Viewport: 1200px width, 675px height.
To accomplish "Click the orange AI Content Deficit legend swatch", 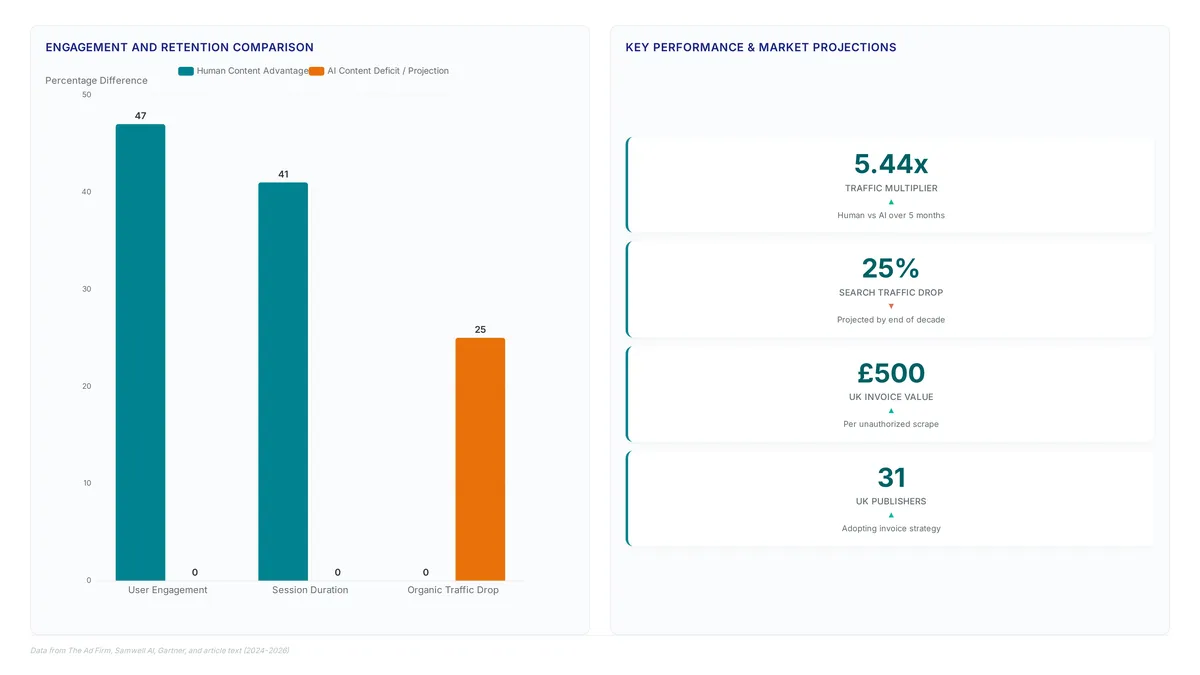I will 316,71.
